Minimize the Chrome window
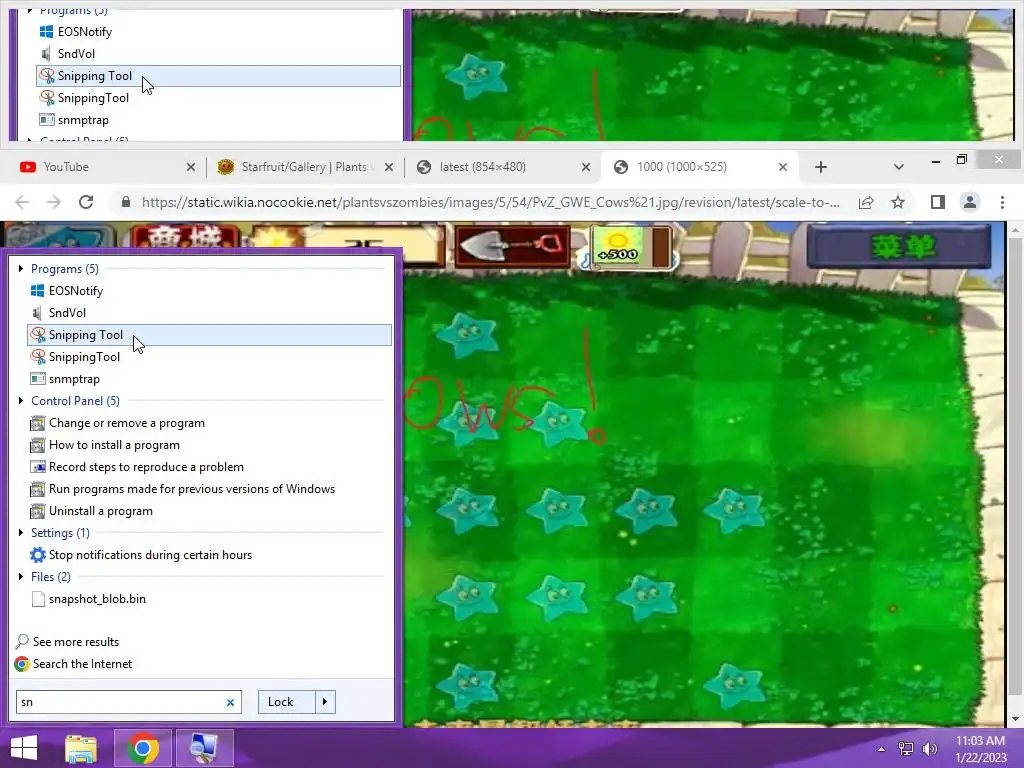The width and height of the screenshot is (1024, 768). 935,161
